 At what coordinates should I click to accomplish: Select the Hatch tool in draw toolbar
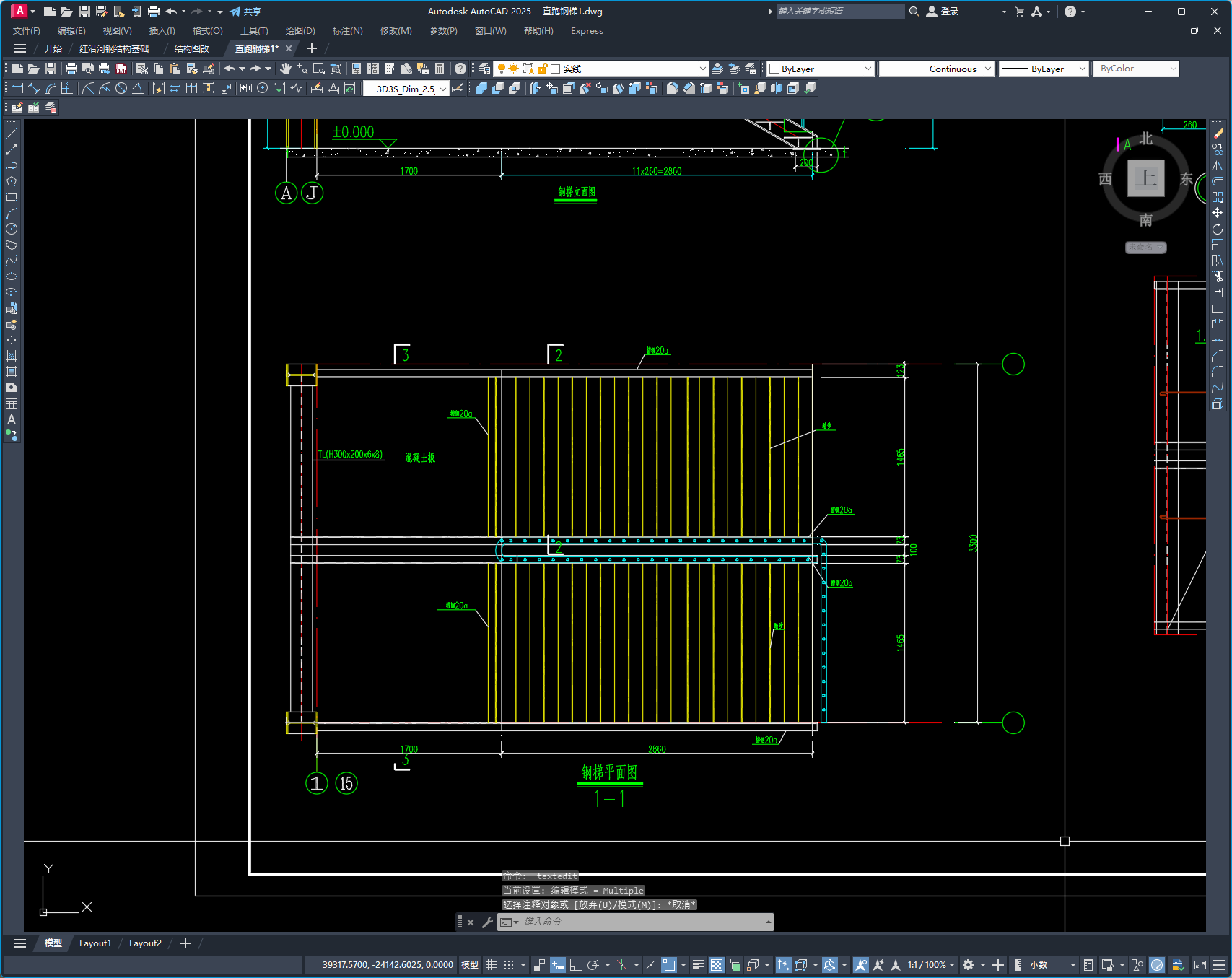12,356
